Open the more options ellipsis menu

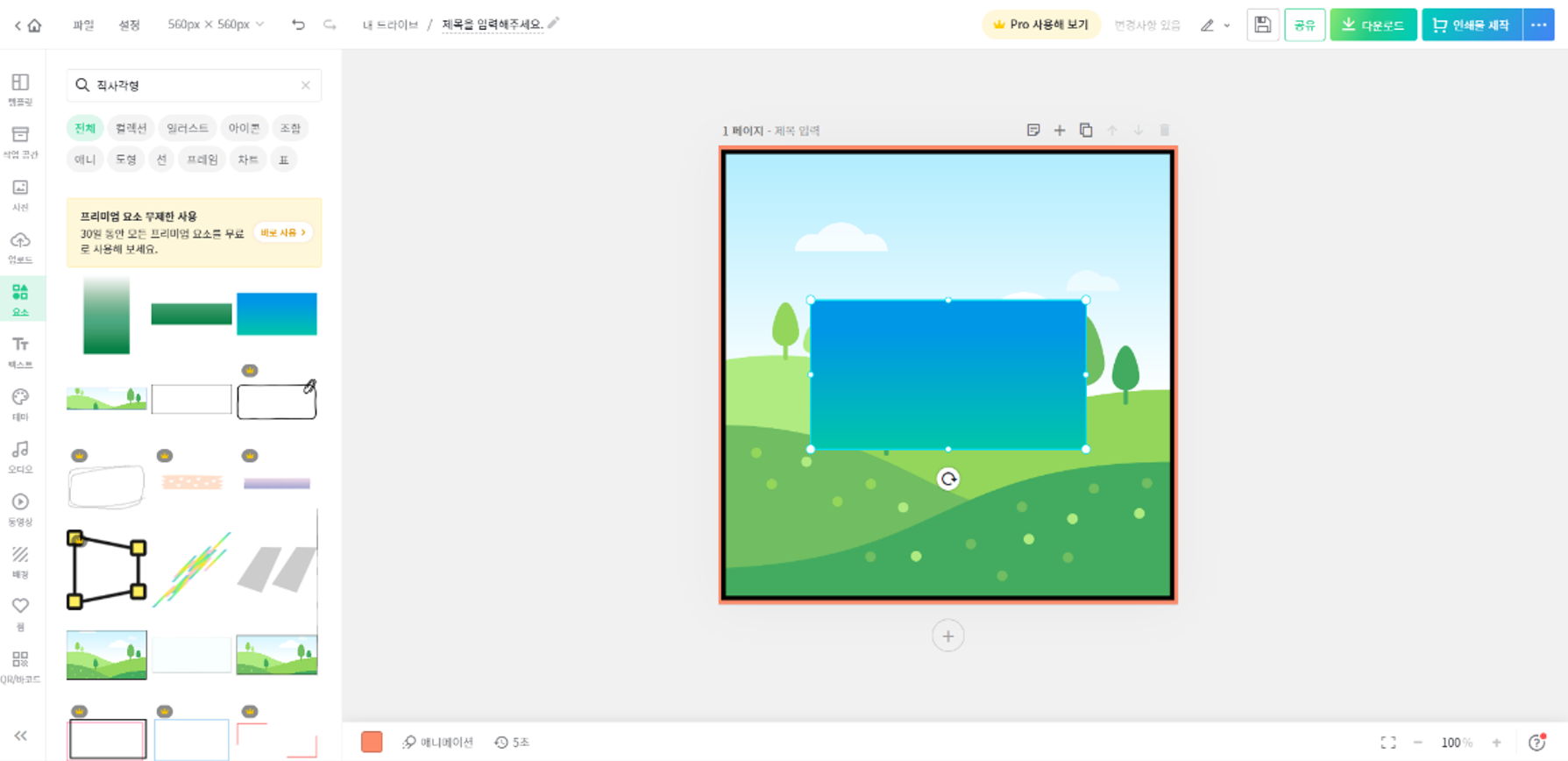tap(1539, 25)
